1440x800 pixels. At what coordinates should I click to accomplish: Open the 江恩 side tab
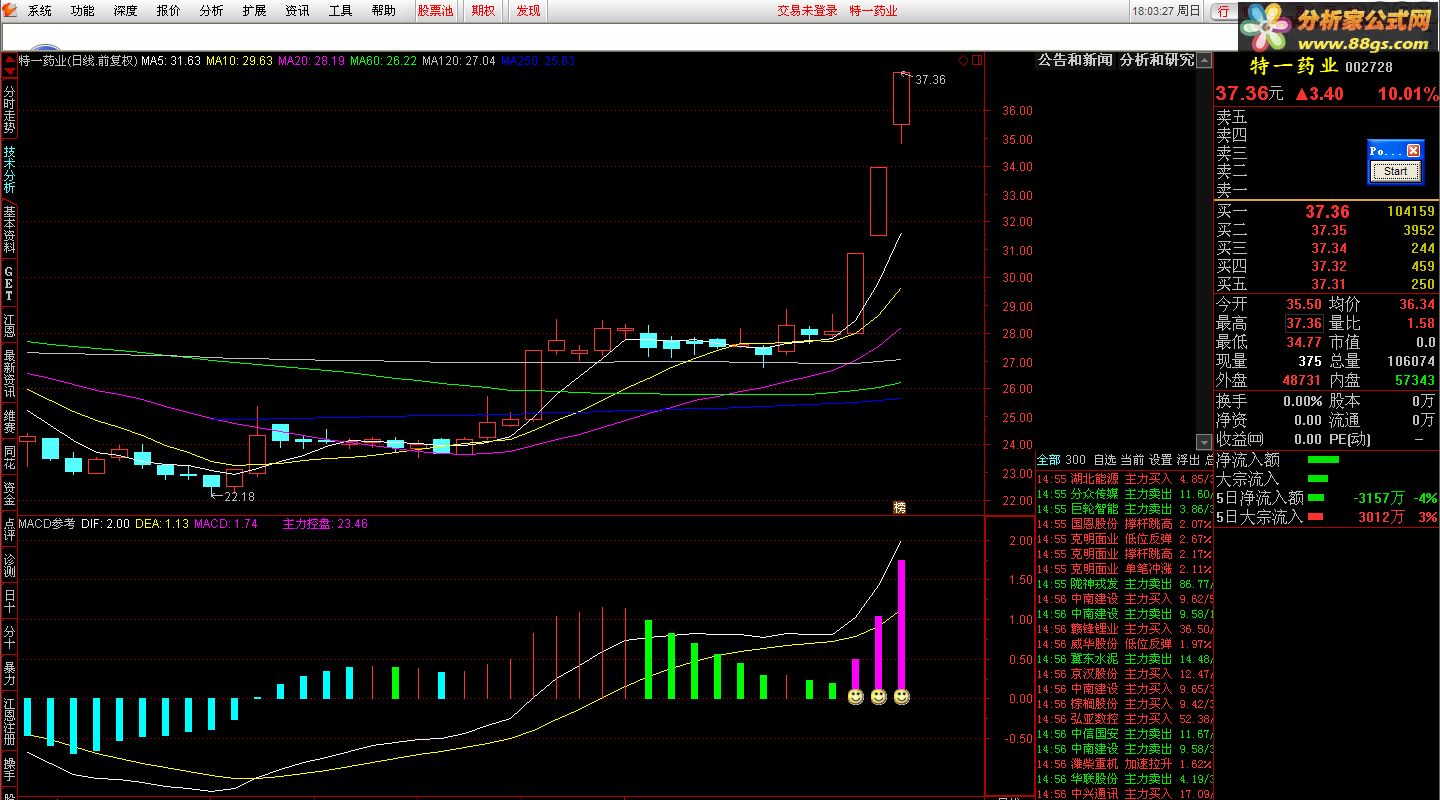tap(9, 323)
